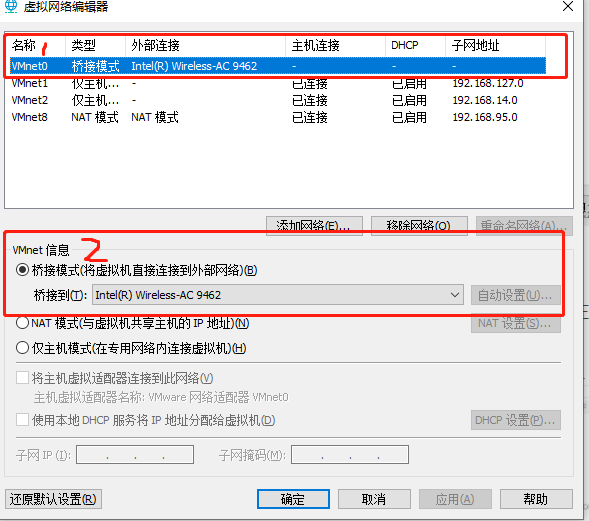This screenshot has height=521, width=589.
Task: Click the Virtual Network Editor globe icon
Action: click(11, 6)
